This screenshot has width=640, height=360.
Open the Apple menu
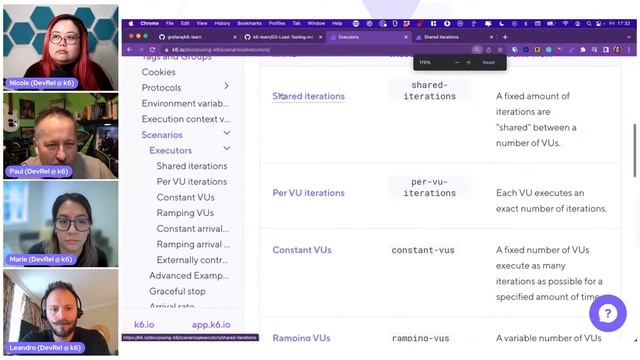(131, 24)
